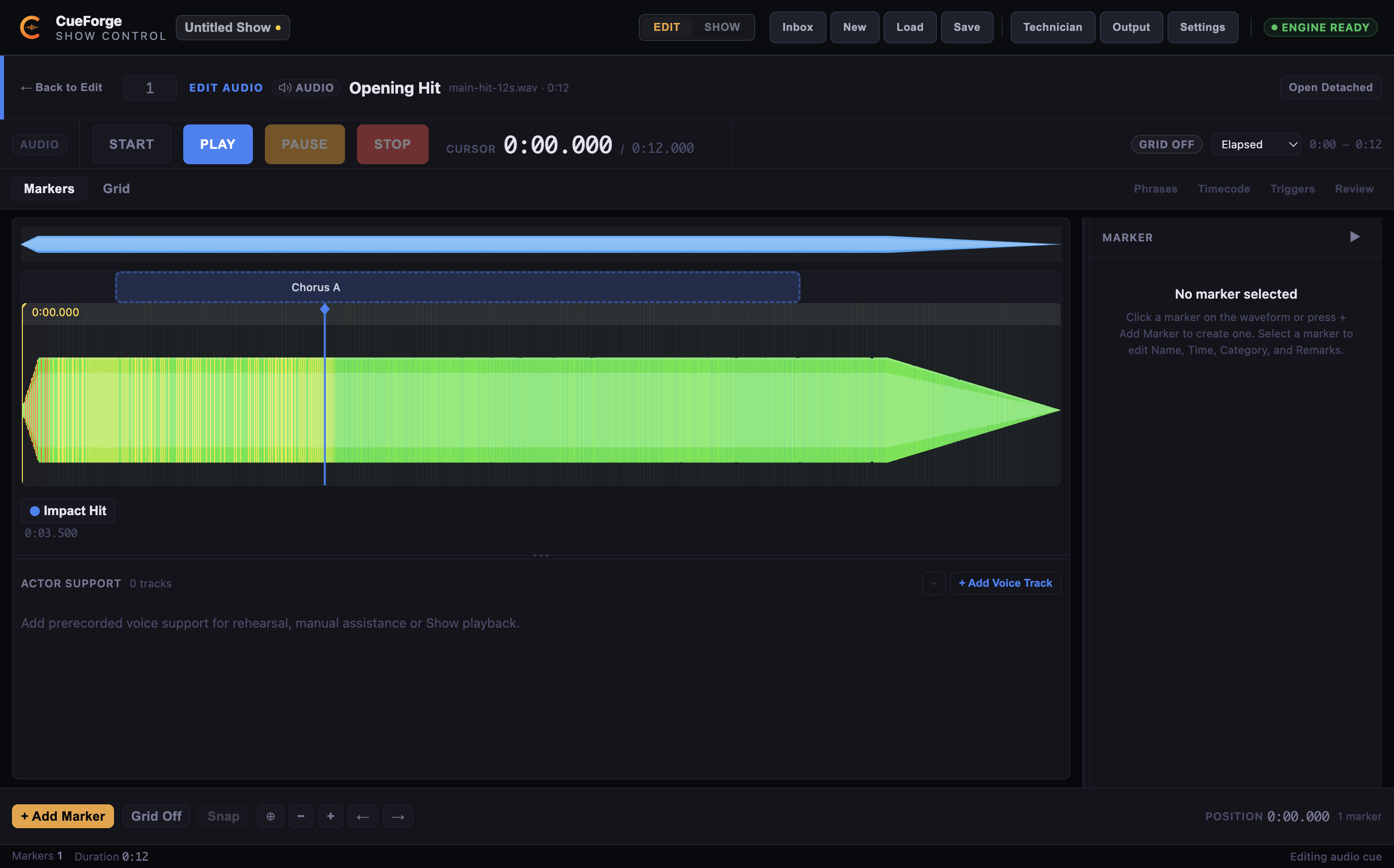Switch to the Review tab
This screenshot has width=1394, height=868.
tap(1354, 188)
